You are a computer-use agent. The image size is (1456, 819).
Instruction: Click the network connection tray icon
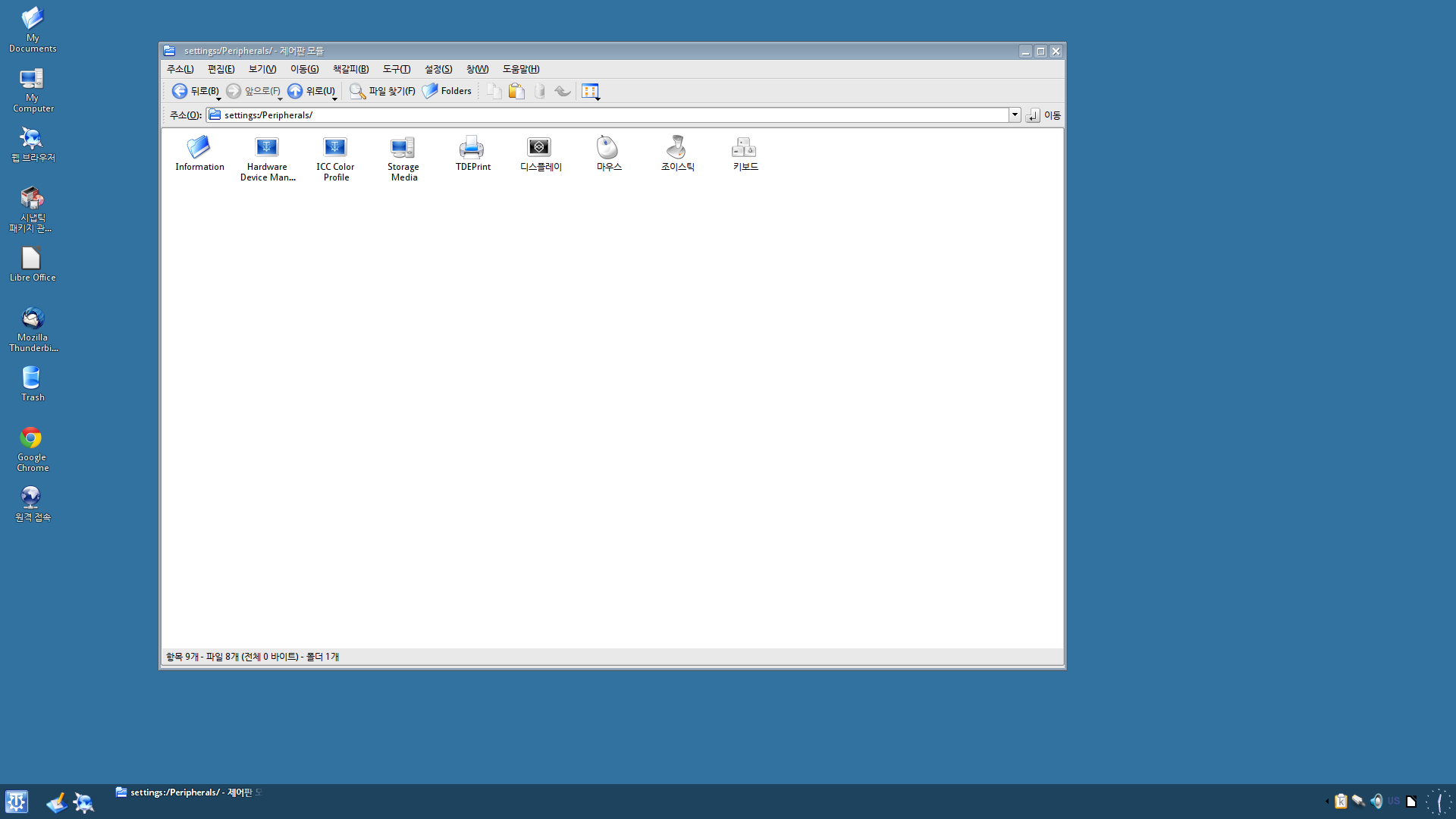tap(1358, 802)
